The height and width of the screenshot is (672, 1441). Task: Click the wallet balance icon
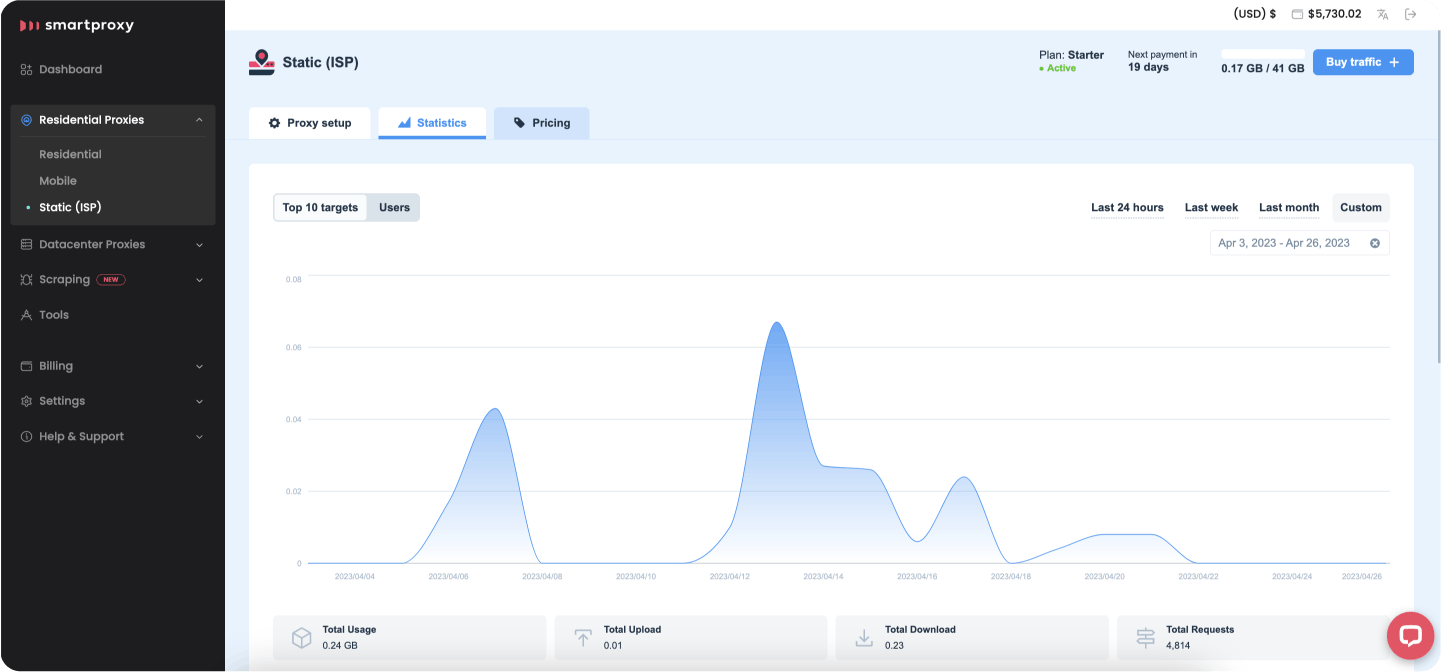[1297, 14]
